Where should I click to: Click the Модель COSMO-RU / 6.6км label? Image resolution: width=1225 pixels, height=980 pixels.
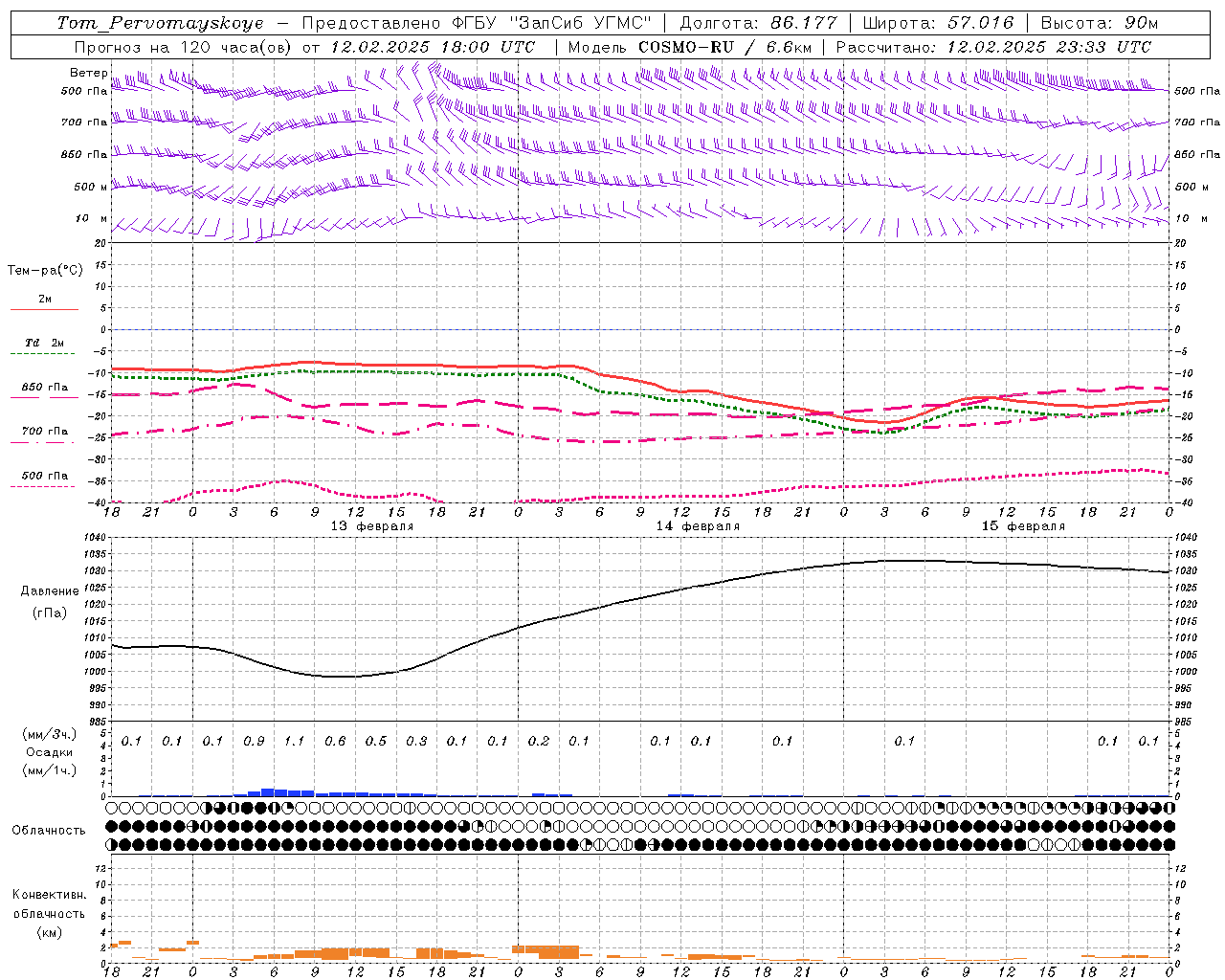[x=690, y=47]
